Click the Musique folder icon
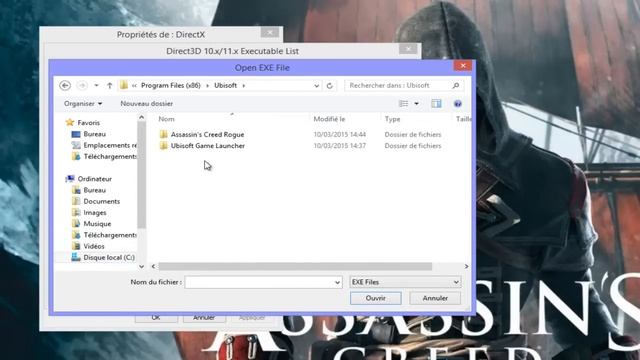 pos(76,224)
